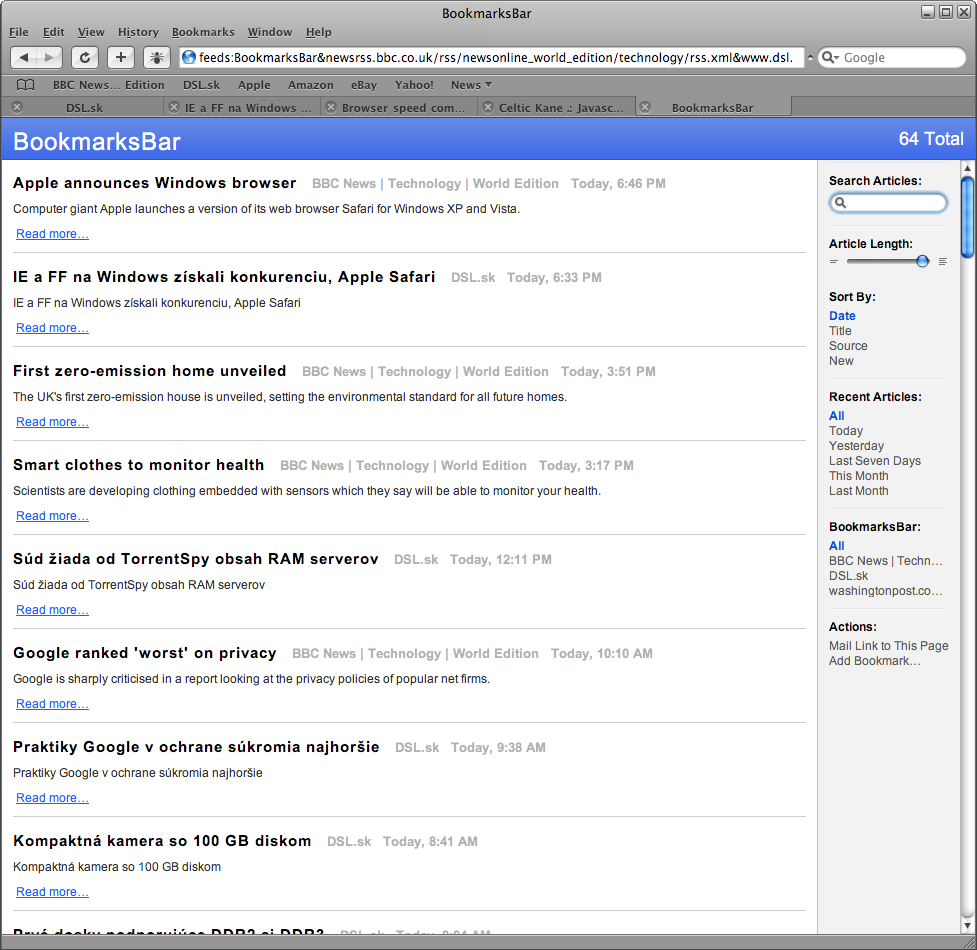Click the magnifier in Search Articles field
Image resolution: width=977 pixels, height=950 pixels.
841,202
